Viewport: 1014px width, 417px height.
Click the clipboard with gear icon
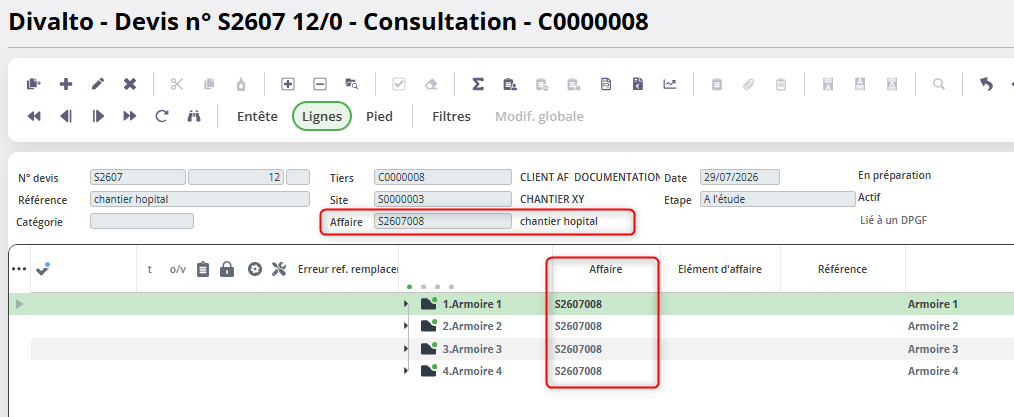[x=542, y=84]
